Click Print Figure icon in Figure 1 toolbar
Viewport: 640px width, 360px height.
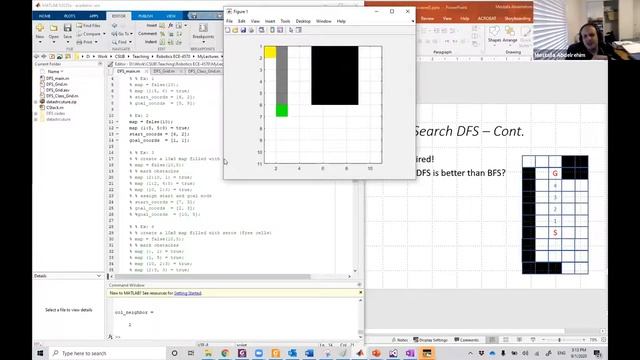pyautogui.click(x=251, y=30)
